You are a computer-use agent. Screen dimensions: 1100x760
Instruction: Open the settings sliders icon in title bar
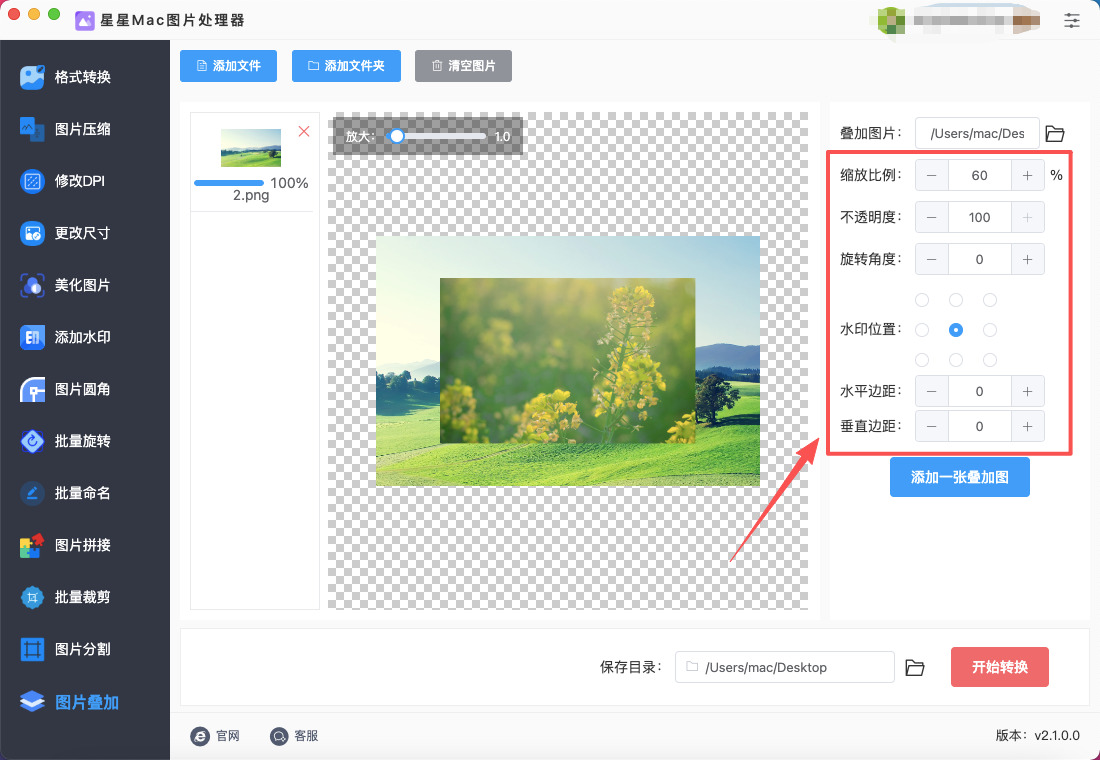point(1071,20)
